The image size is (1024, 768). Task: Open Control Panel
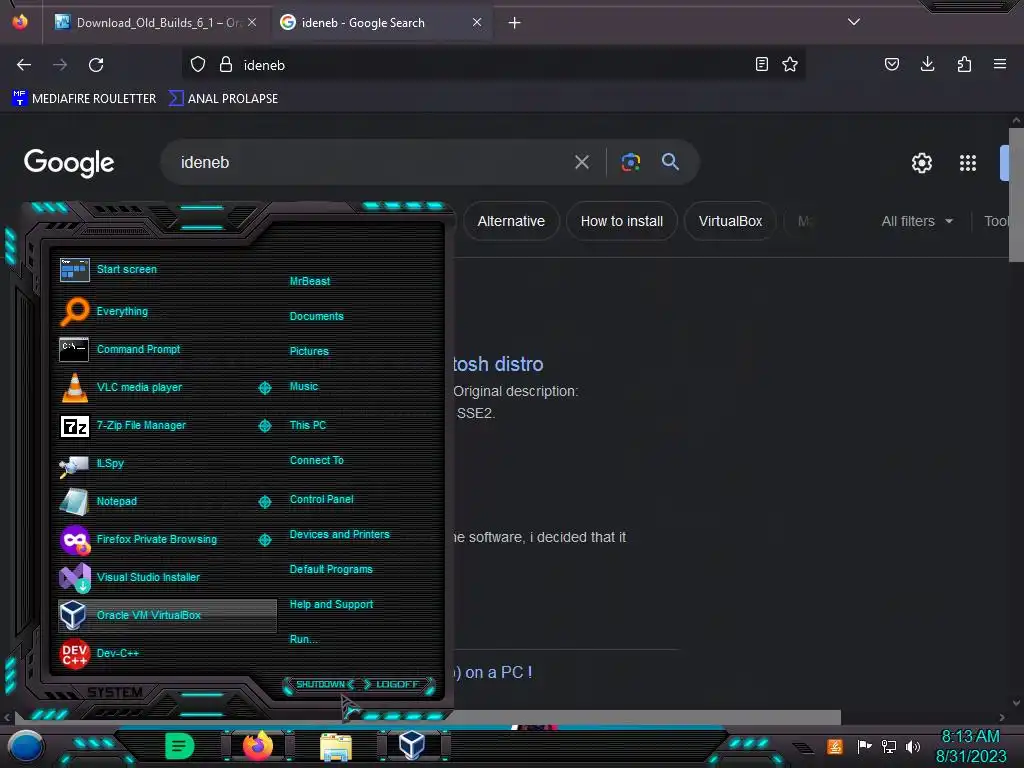click(x=321, y=499)
